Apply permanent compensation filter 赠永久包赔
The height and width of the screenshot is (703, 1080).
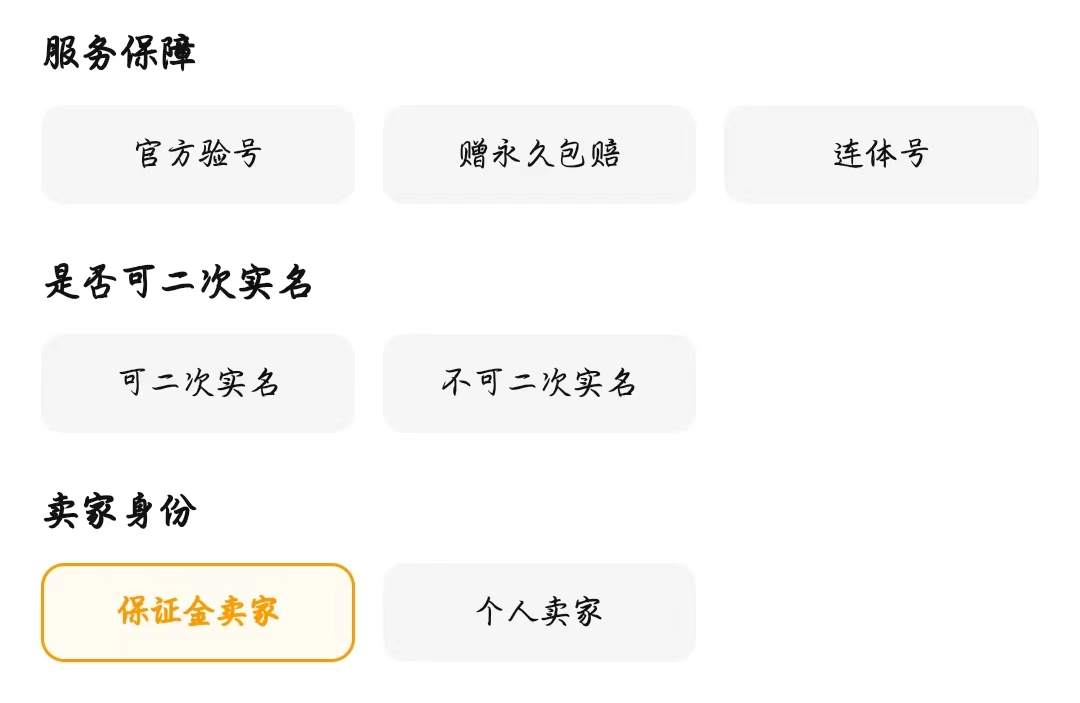pyautogui.click(x=539, y=154)
